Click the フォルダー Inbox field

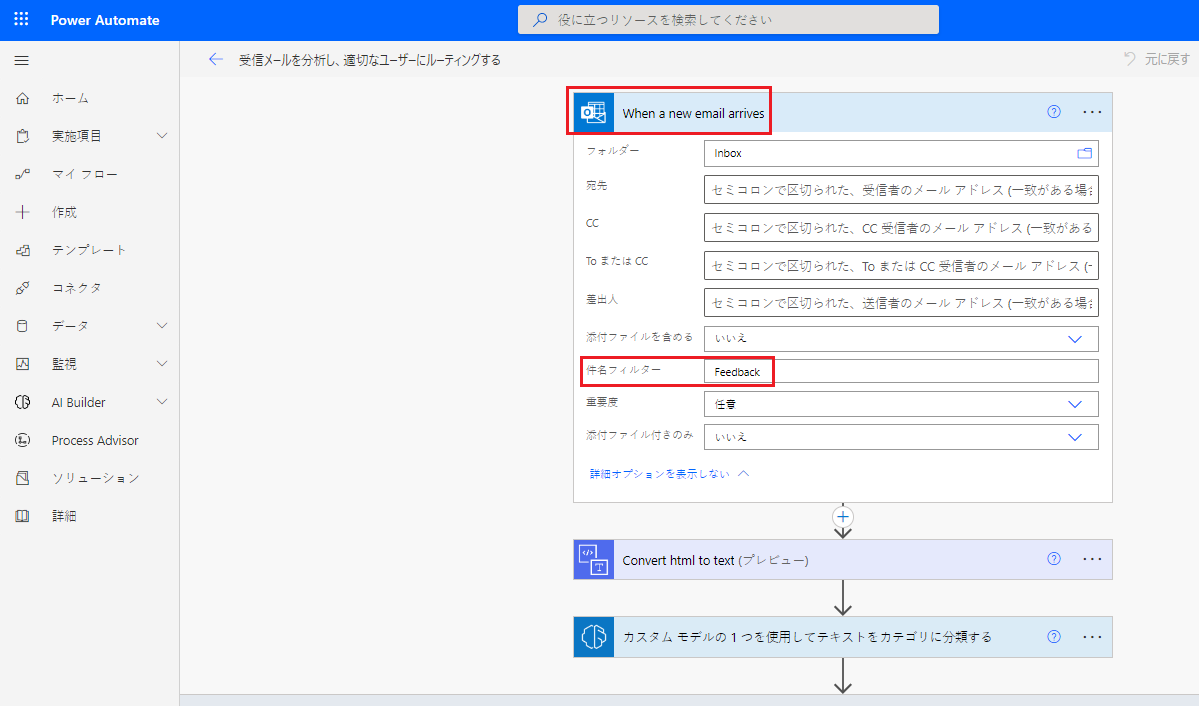[901, 153]
